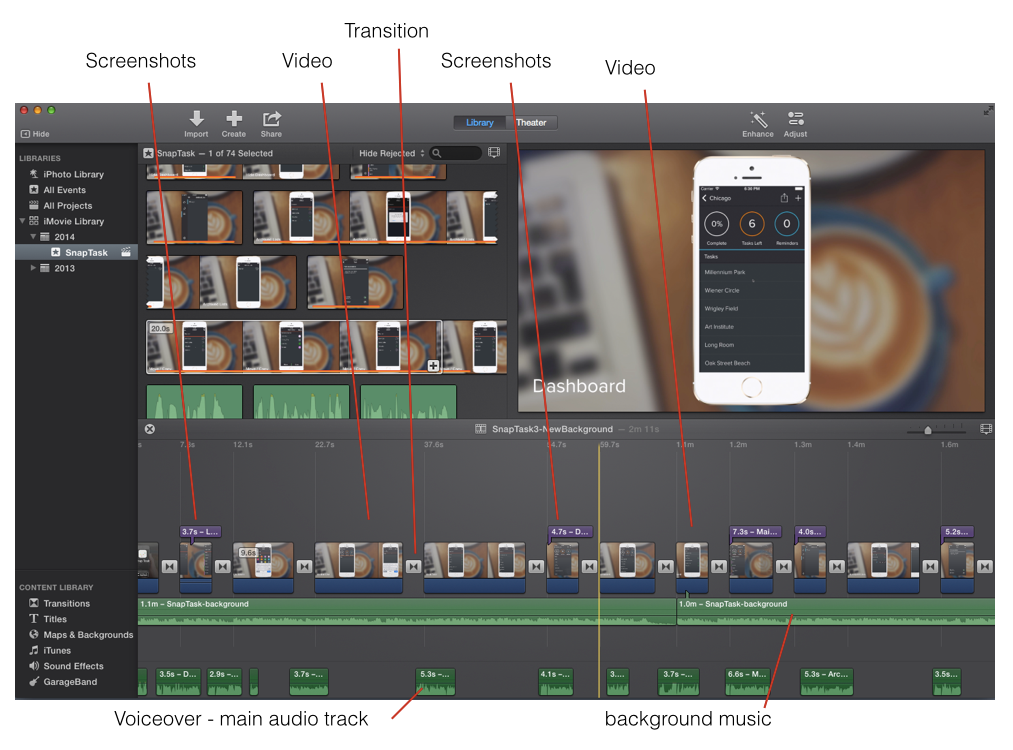The width and height of the screenshot is (1013, 750).
Task: Click the SnapTask3-NewBackground project title
Action: point(552,429)
